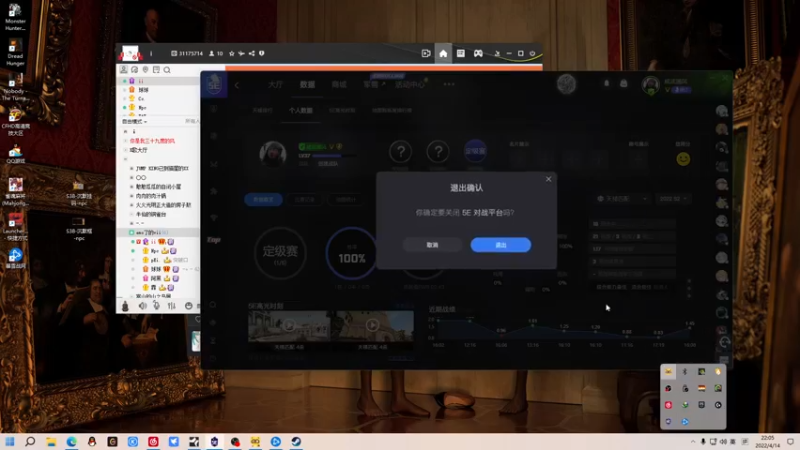This screenshot has width=800, height=450.
Task: Open the home icon in voice chat window
Action: click(443, 54)
